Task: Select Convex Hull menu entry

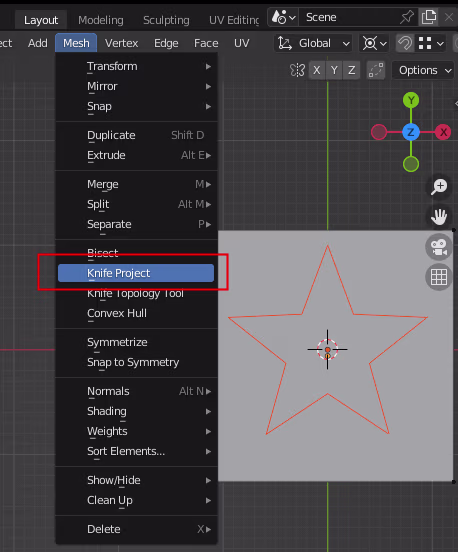Action: click(x=136, y=313)
